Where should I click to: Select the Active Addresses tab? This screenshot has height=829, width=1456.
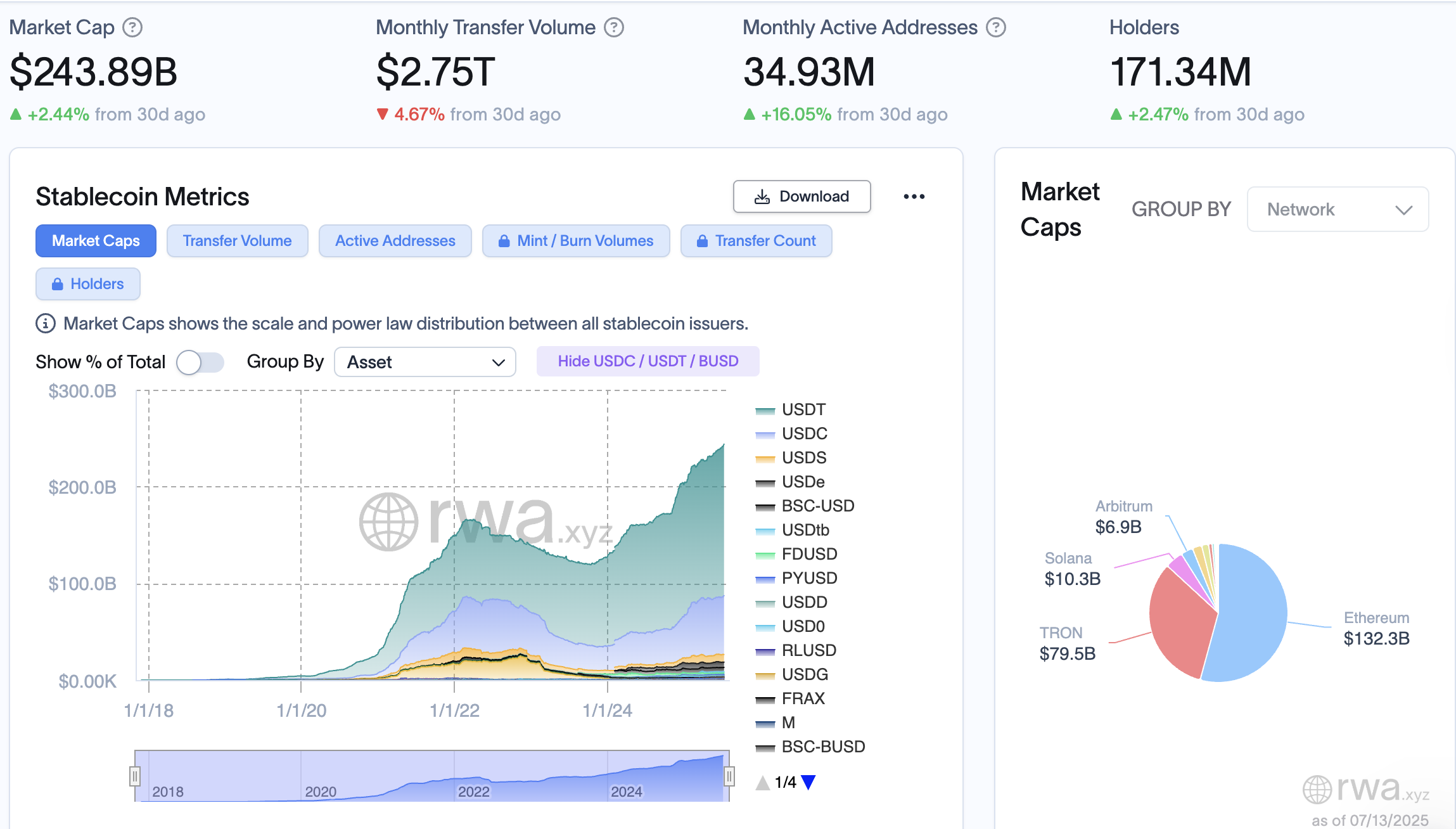click(x=395, y=241)
